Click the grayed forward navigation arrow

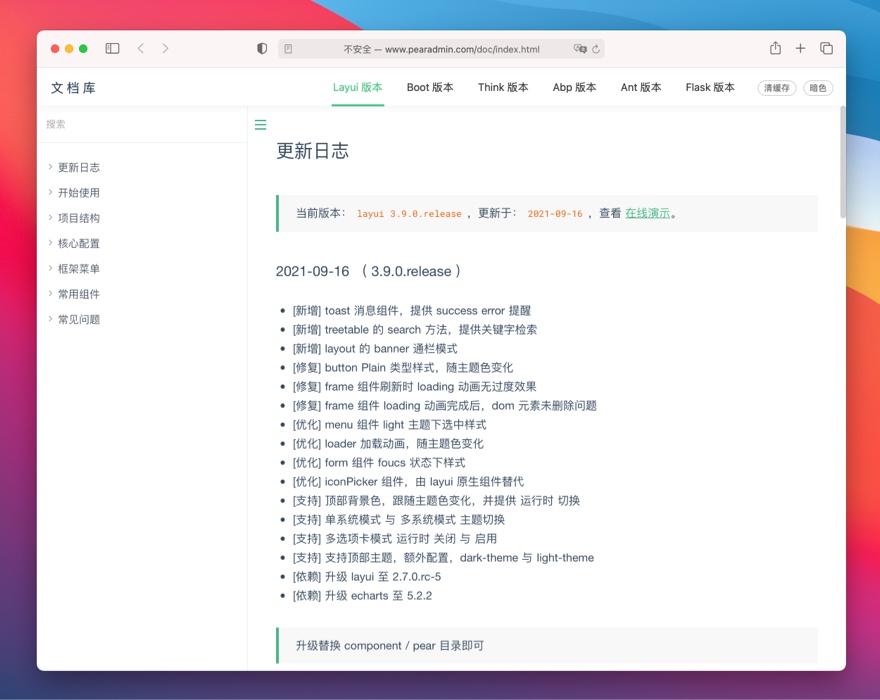tap(166, 47)
